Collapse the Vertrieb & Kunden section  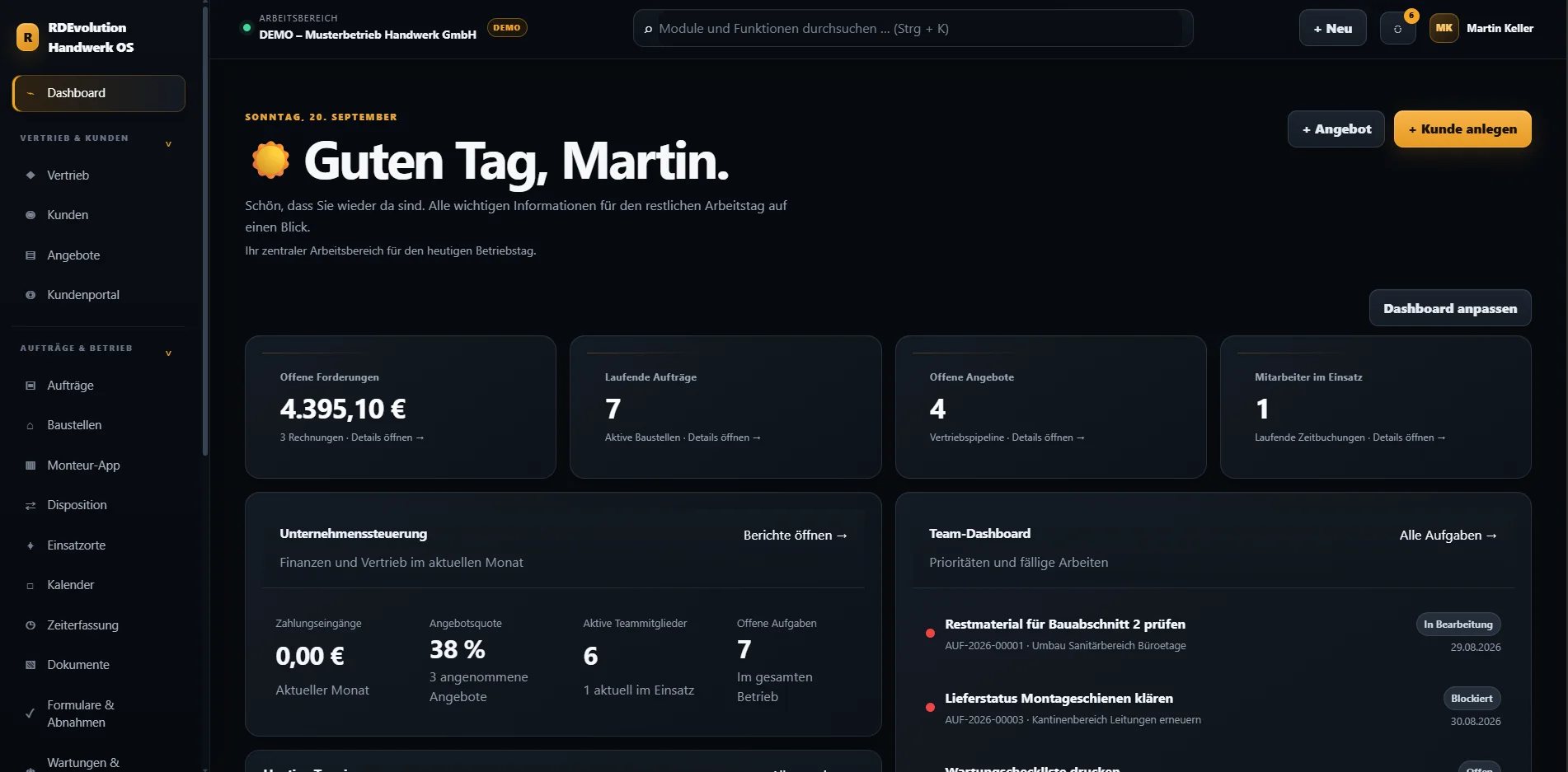[168, 144]
